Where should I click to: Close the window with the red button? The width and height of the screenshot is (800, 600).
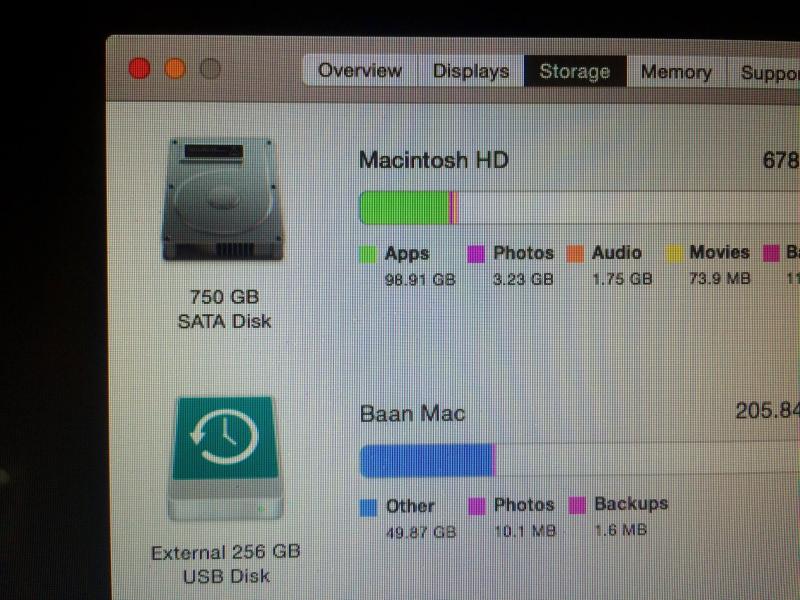click(x=139, y=68)
